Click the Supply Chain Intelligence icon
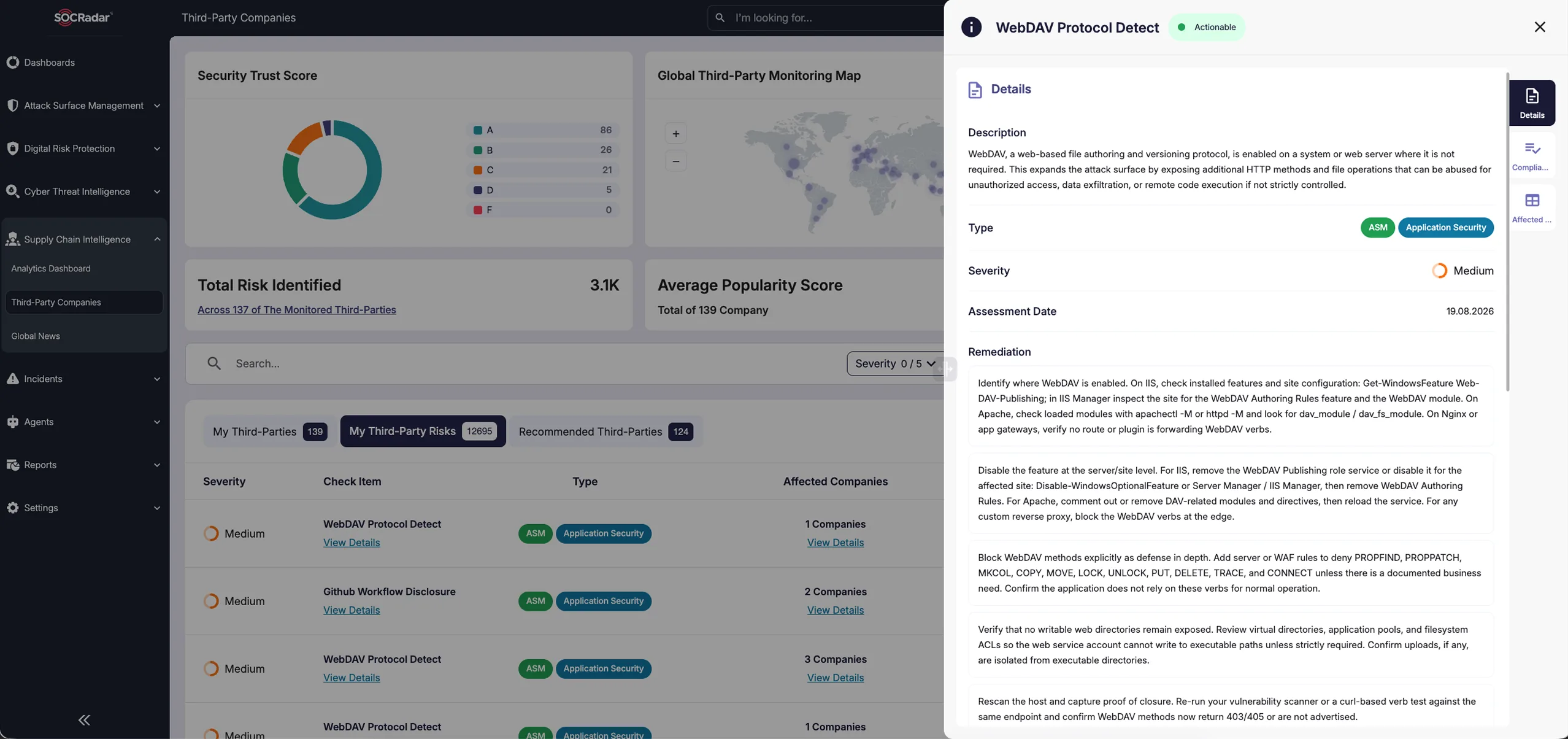Screen dimensions: 1568x739 click(x=12, y=239)
